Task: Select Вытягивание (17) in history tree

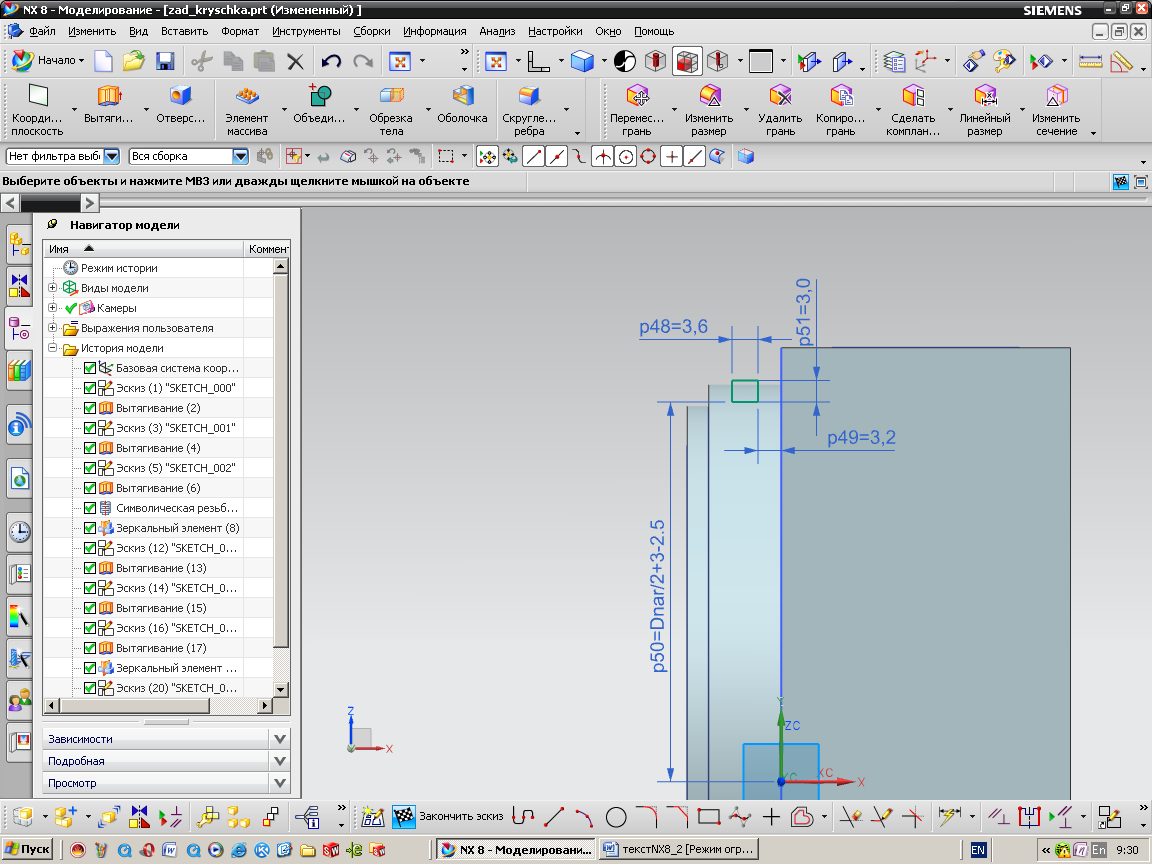Action: pos(161,648)
